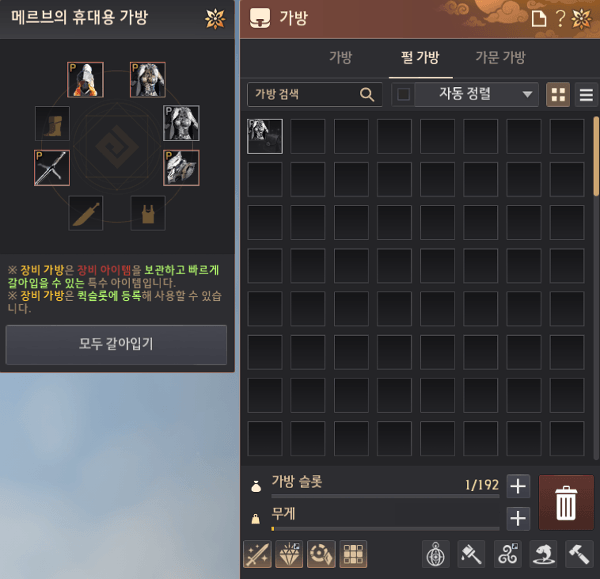Open the sword enhancement icon
Screen dimensions: 600x579
click(258, 554)
